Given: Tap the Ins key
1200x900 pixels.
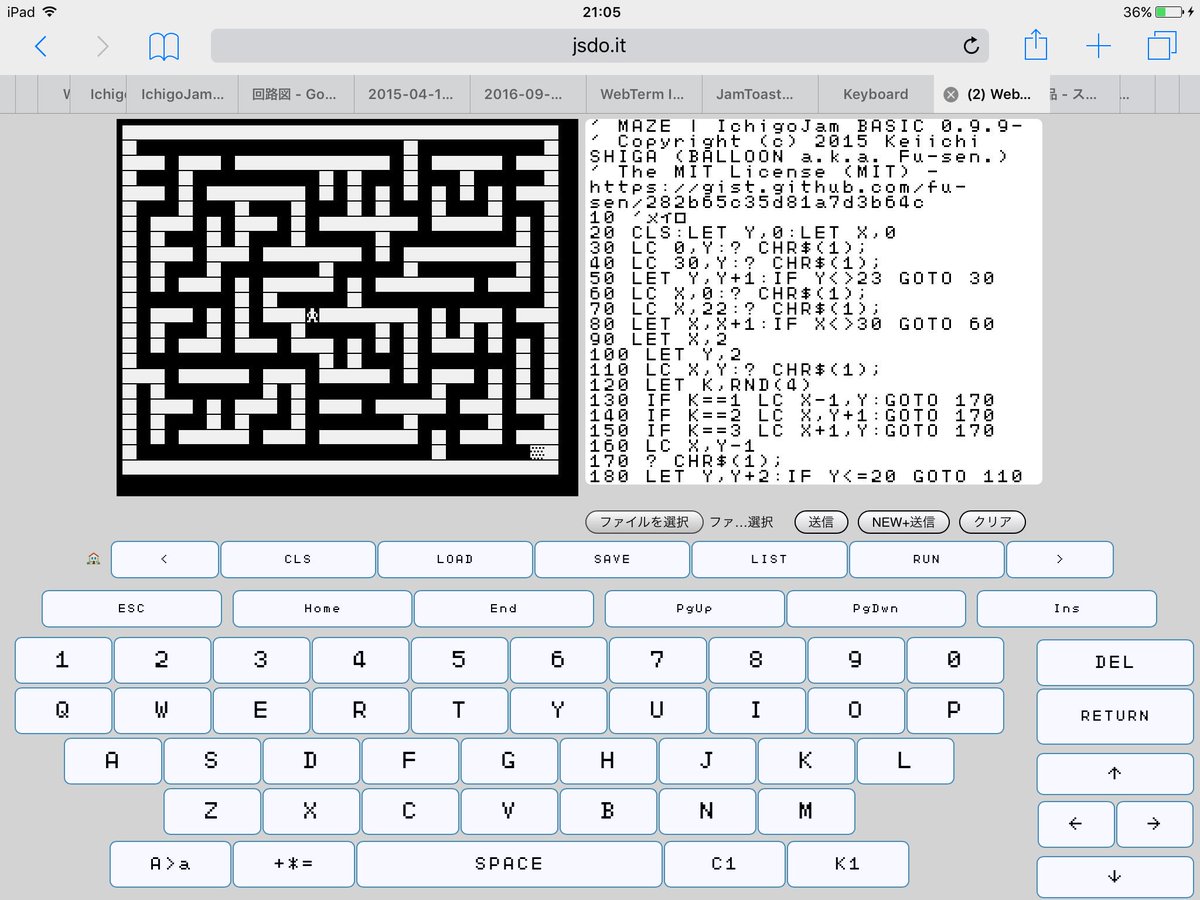Looking at the screenshot, I should click(1067, 608).
